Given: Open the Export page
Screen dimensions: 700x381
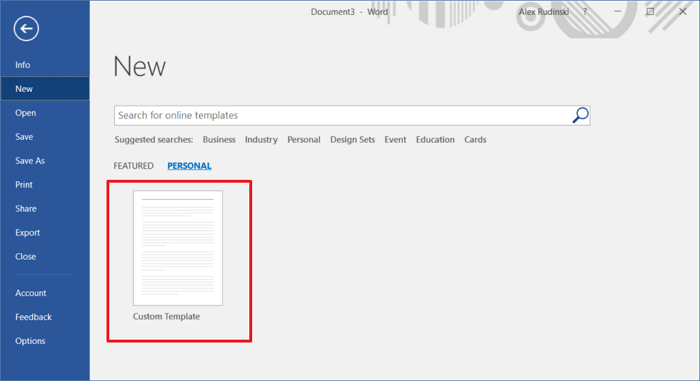Looking at the screenshot, I should click(45, 233).
